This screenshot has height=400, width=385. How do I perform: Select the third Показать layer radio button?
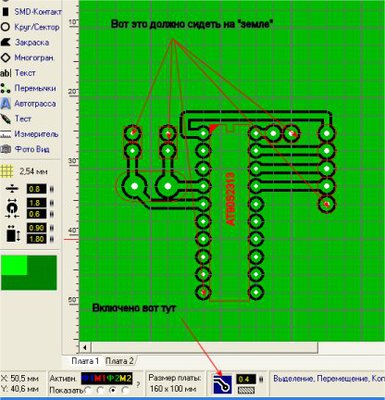(x=113, y=390)
